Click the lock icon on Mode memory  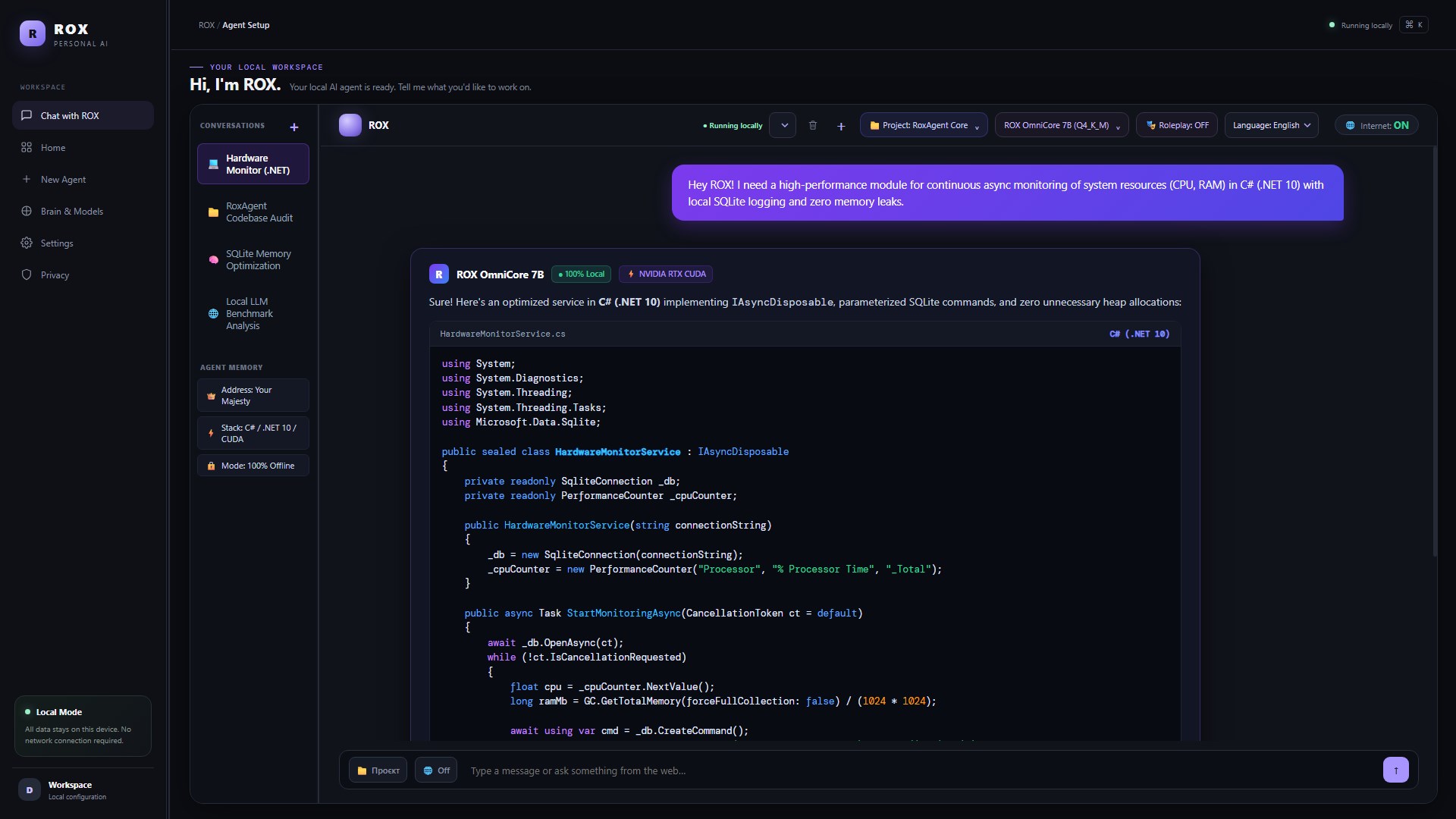click(x=212, y=466)
